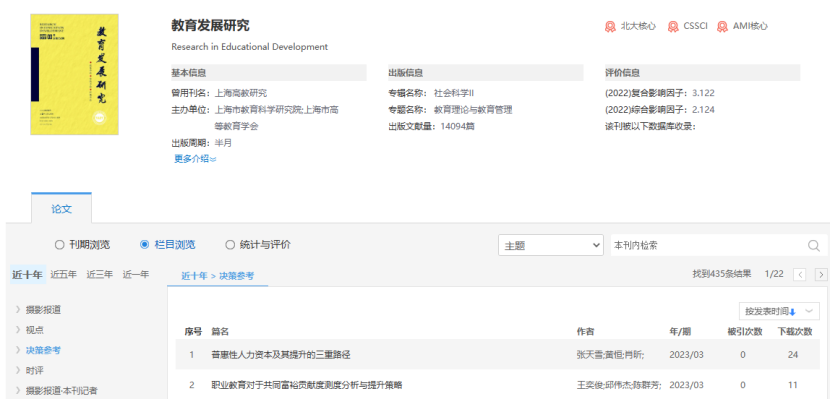Click the 北大核心 badge icon

tap(610, 27)
